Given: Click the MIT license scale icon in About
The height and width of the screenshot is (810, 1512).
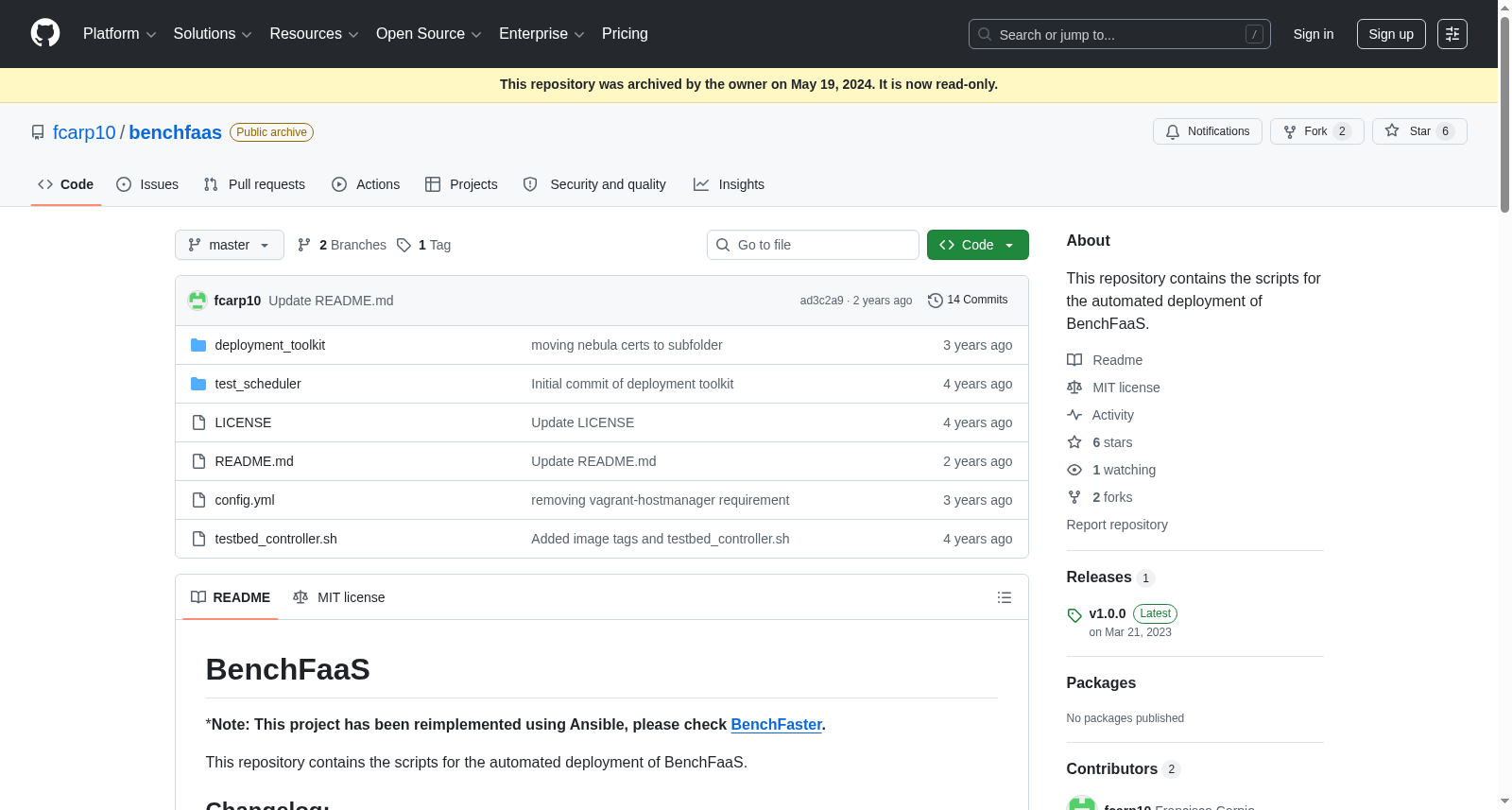Looking at the screenshot, I should 1074,388.
